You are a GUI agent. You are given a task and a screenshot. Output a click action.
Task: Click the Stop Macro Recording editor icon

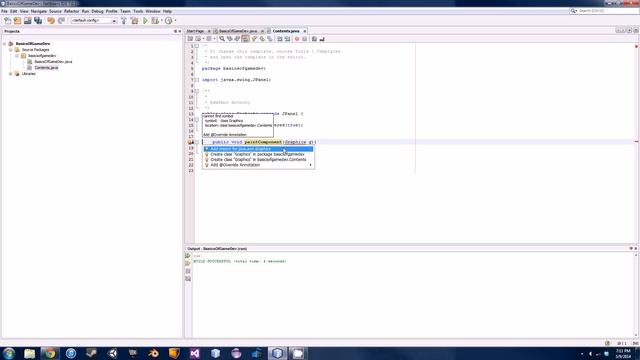304,39
